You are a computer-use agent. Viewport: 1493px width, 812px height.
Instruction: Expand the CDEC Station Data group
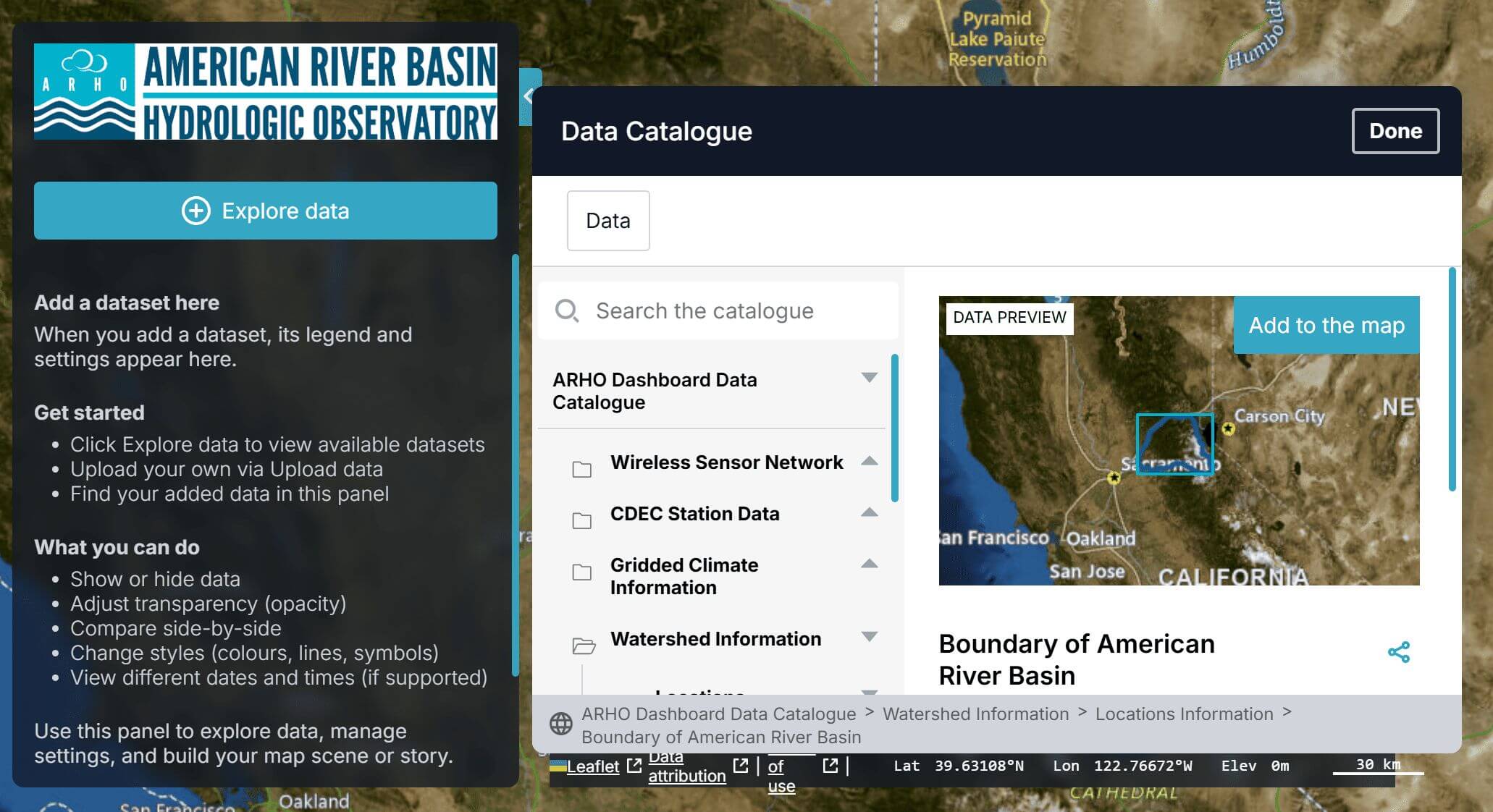tap(870, 512)
